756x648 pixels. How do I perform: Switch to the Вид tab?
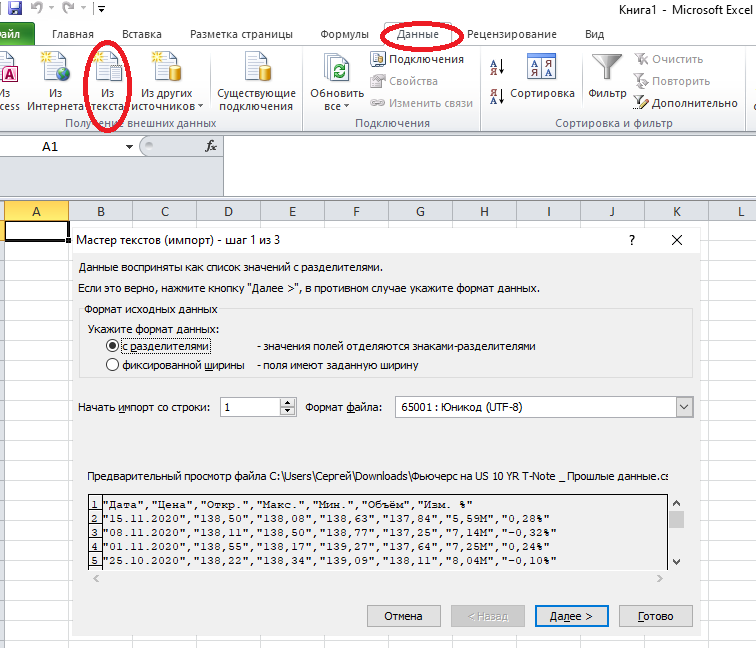[594, 34]
